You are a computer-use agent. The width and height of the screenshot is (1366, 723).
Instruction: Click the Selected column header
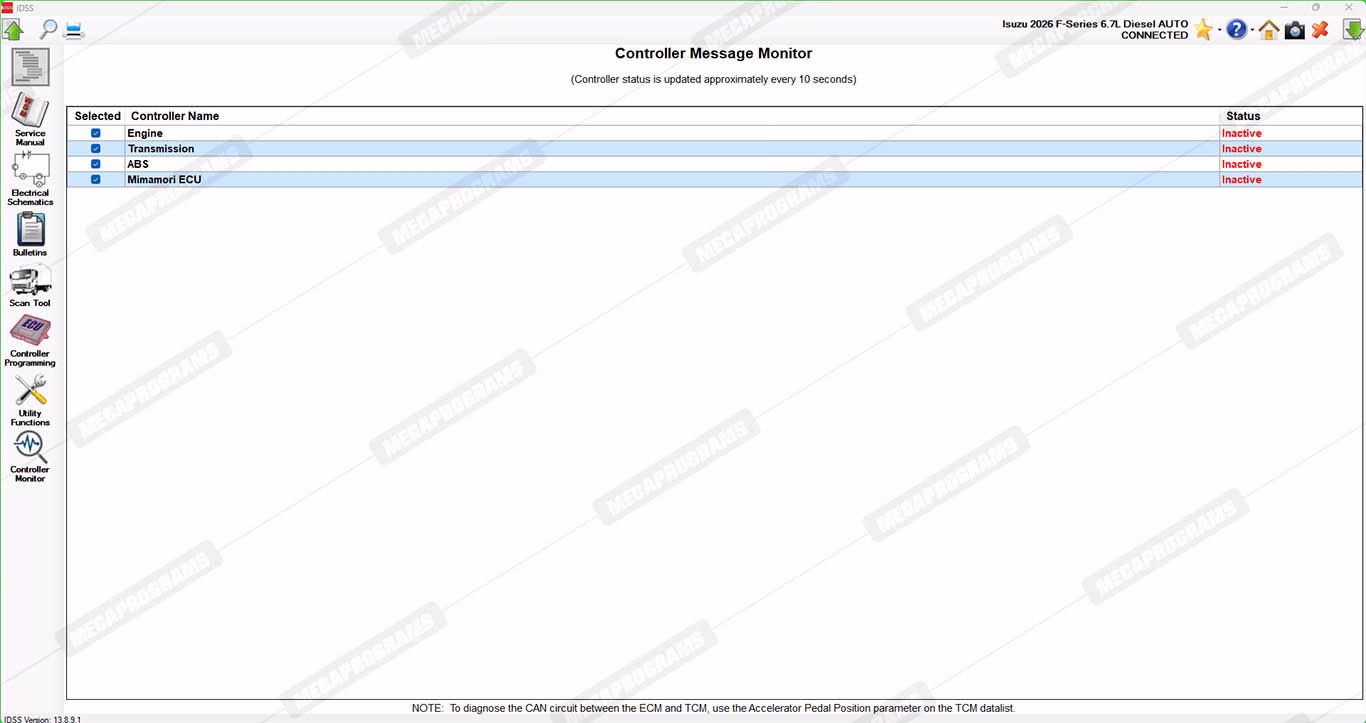tap(97, 116)
